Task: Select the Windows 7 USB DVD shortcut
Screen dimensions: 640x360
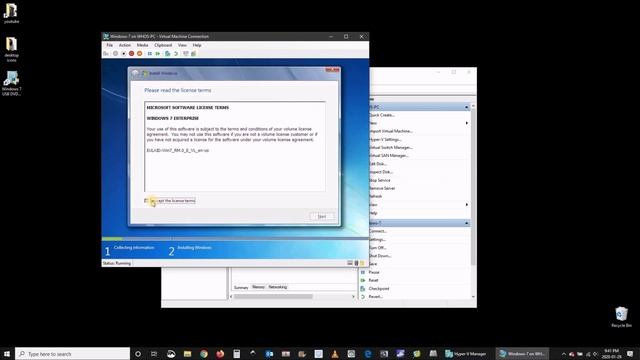Action: pos(11,83)
